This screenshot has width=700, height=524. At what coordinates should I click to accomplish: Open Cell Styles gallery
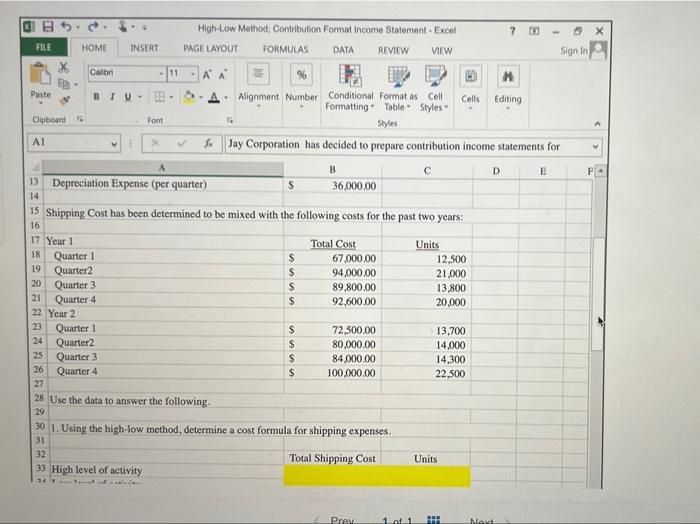tap(434, 88)
